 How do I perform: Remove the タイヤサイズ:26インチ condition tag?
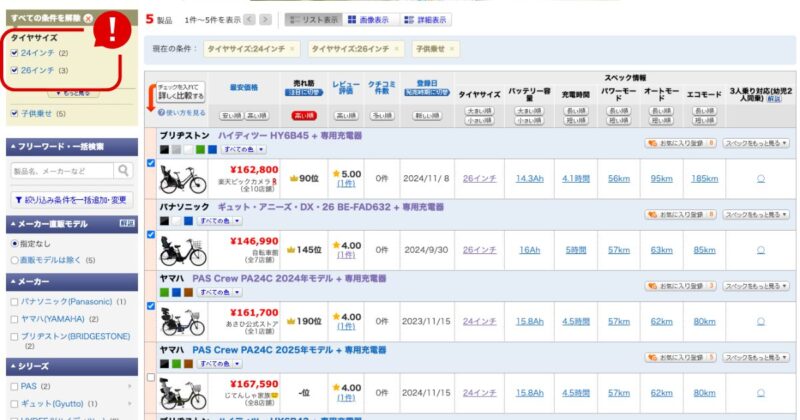tap(396, 49)
